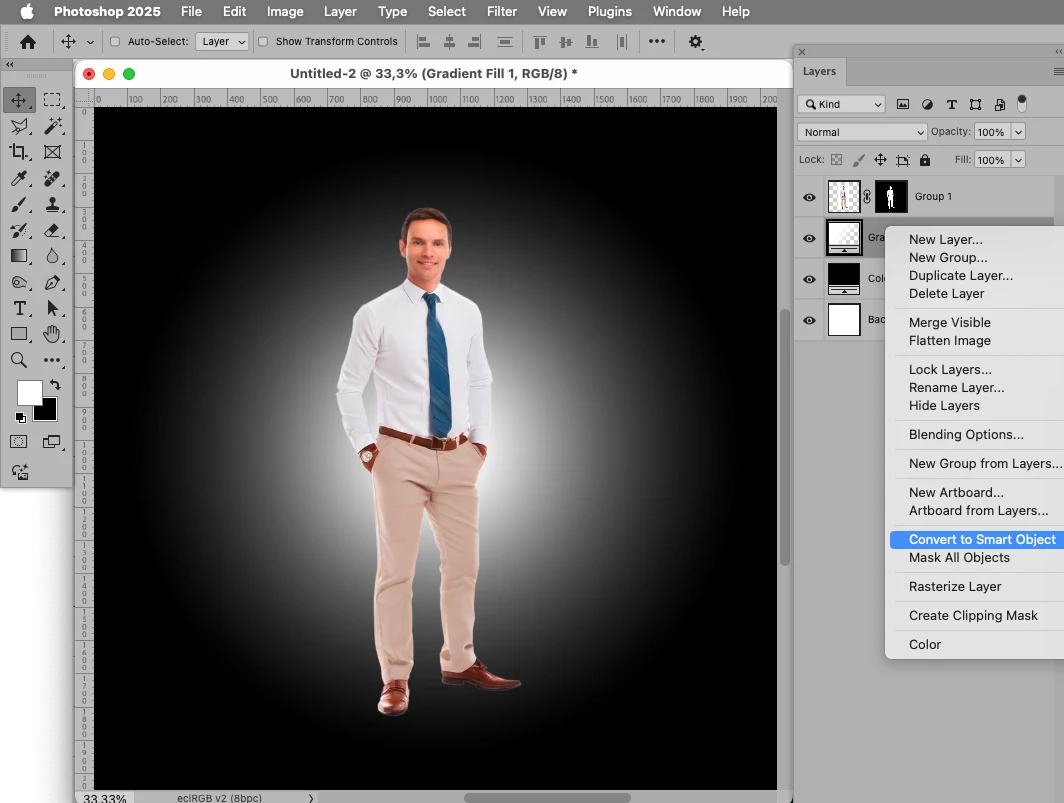Screen dimensions: 1064x803
Task: Choose the Eraser tool
Action: pyautogui.click(x=53, y=230)
